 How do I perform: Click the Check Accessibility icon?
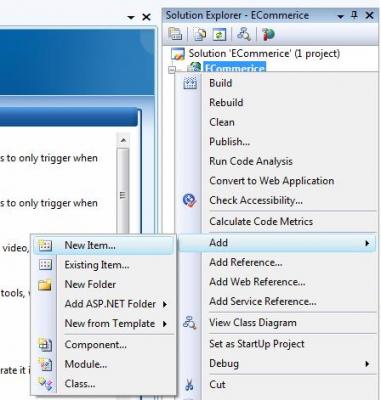click(190, 200)
